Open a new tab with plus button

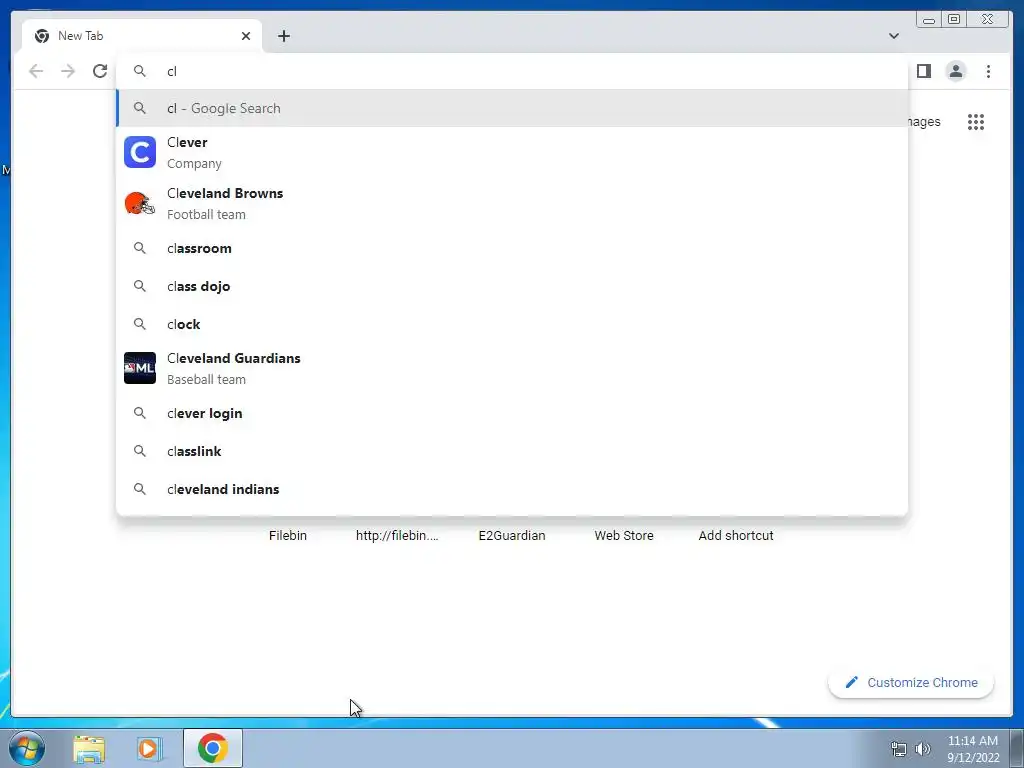[x=283, y=36]
